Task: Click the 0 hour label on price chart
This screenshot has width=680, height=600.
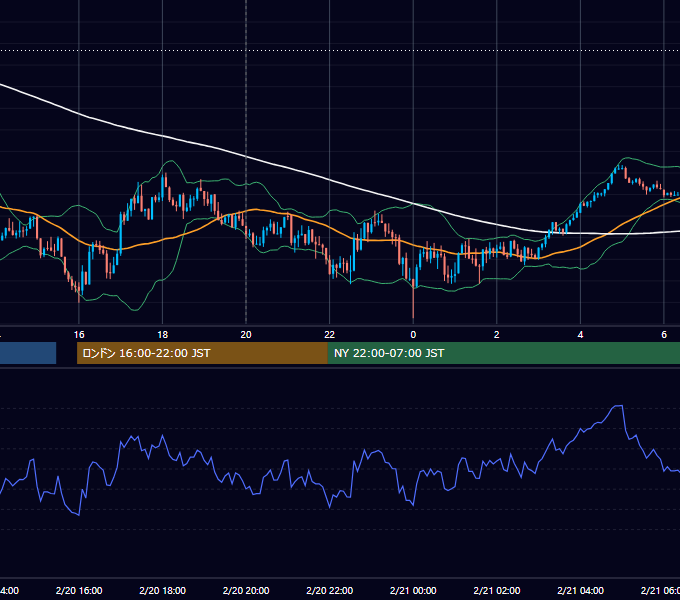Action: pos(413,335)
